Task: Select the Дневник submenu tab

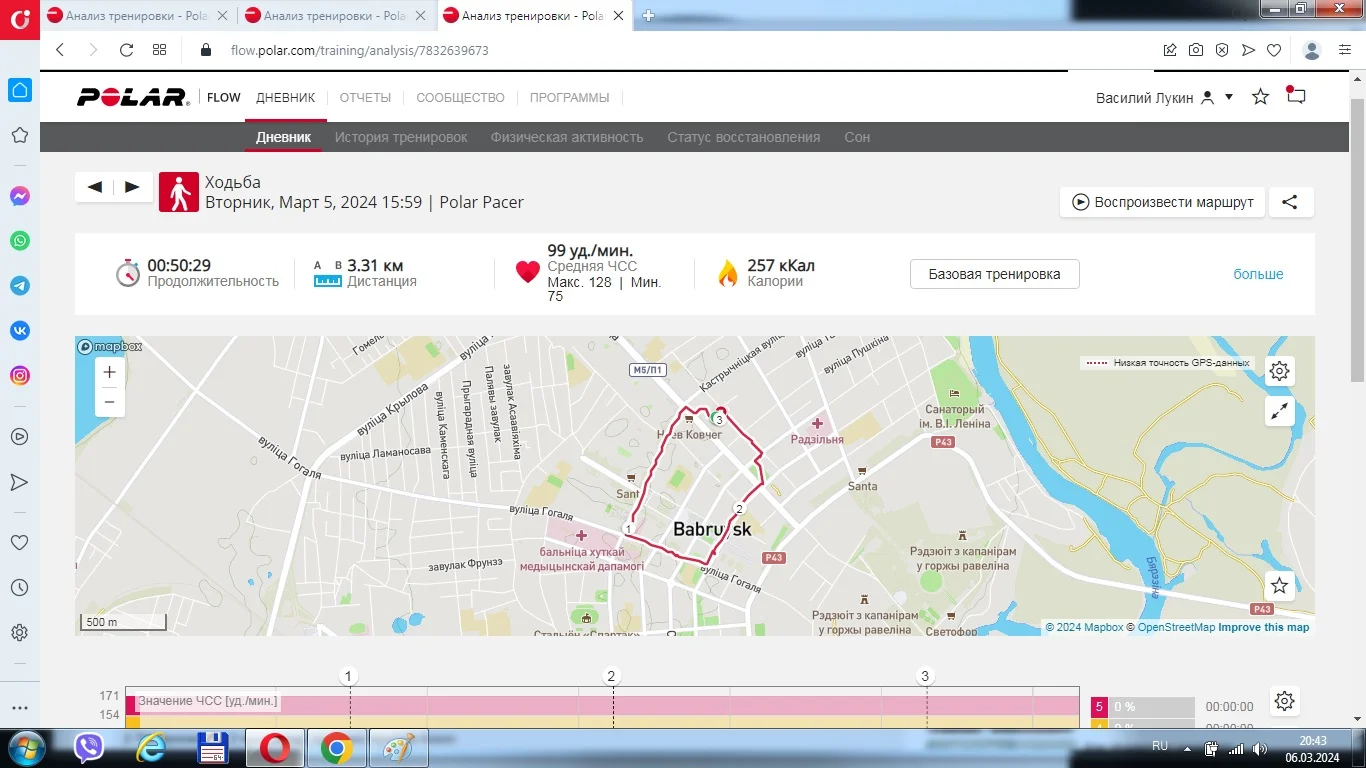Action: [x=284, y=137]
